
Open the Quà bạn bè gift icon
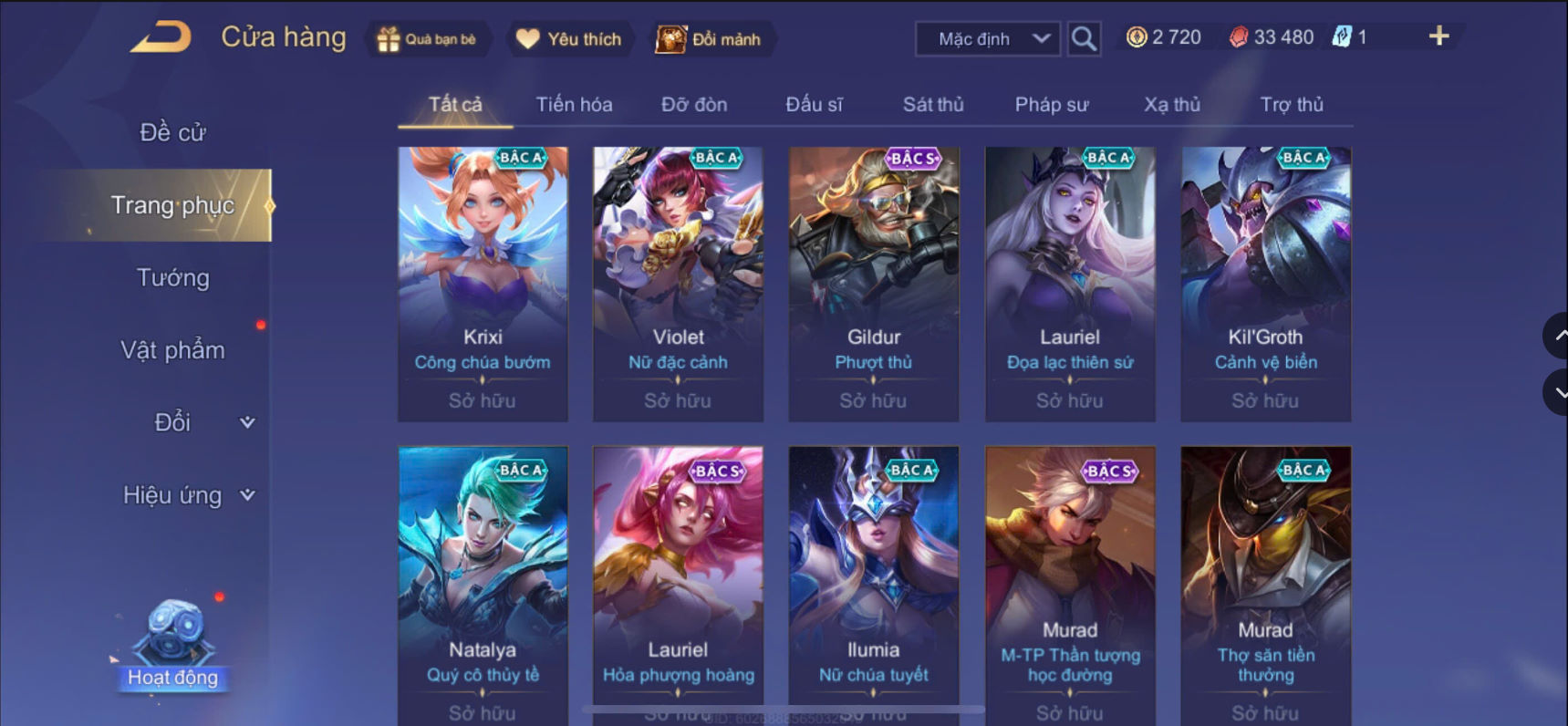[x=389, y=39]
